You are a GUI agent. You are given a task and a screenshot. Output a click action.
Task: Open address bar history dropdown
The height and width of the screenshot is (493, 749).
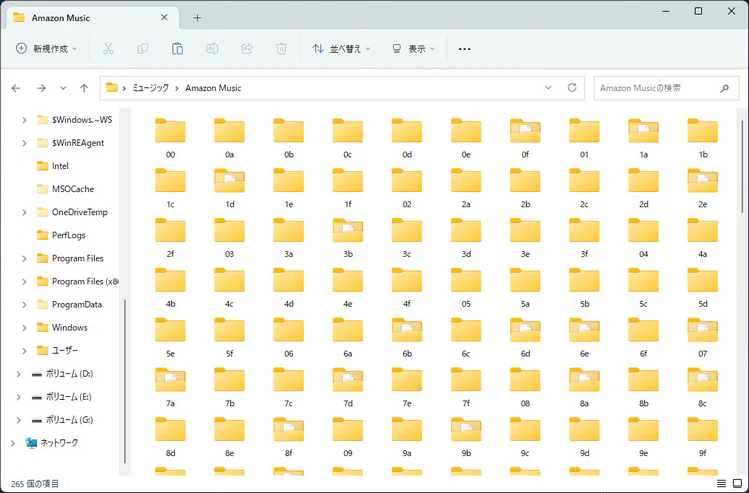click(548, 87)
